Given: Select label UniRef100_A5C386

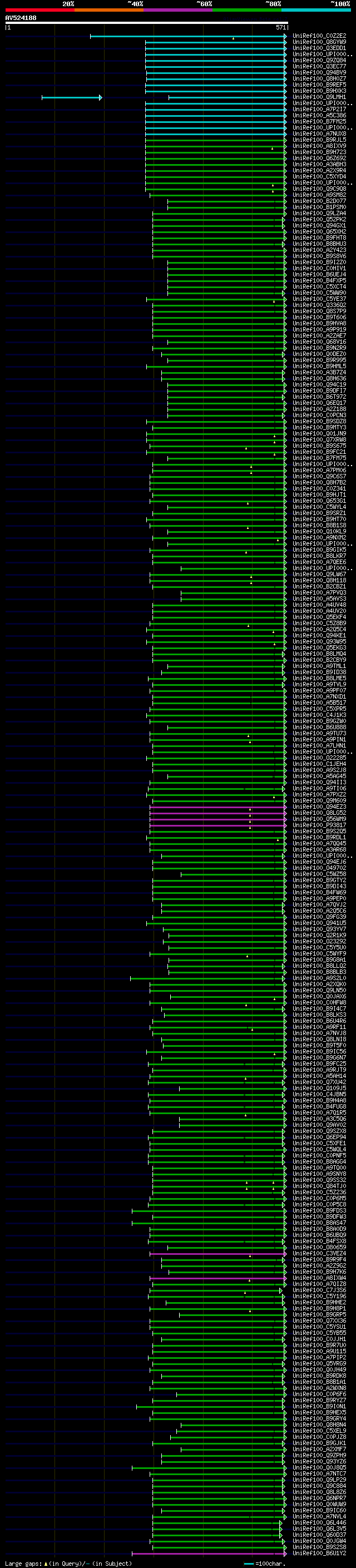Looking at the screenshot, I should (x=319, y=116).
